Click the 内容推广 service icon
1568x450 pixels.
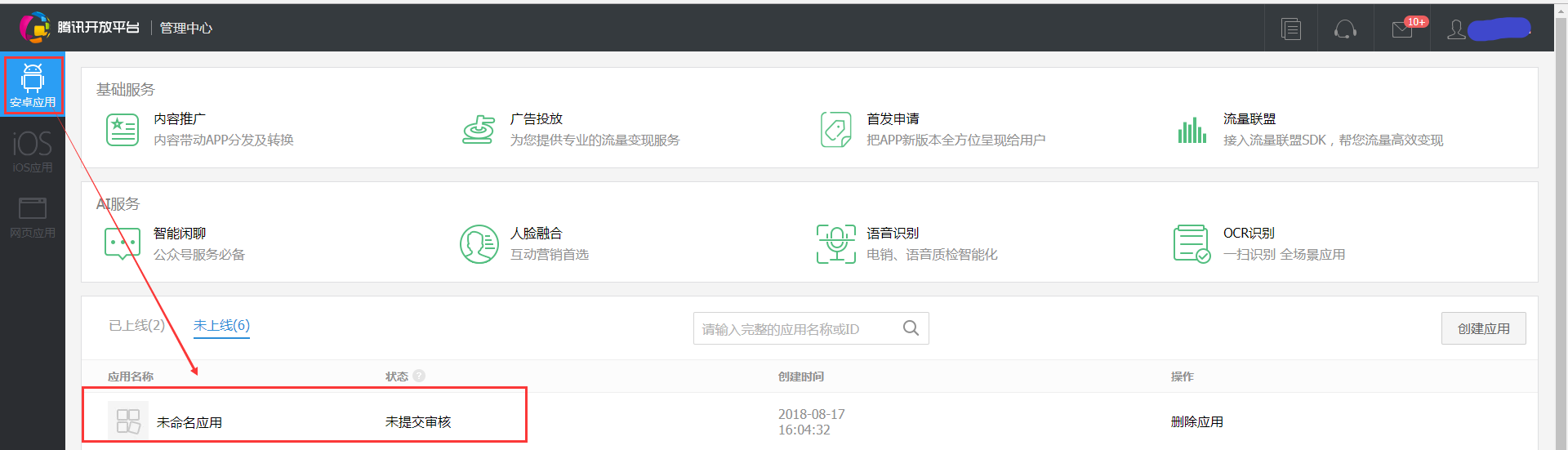click(122, 130)
